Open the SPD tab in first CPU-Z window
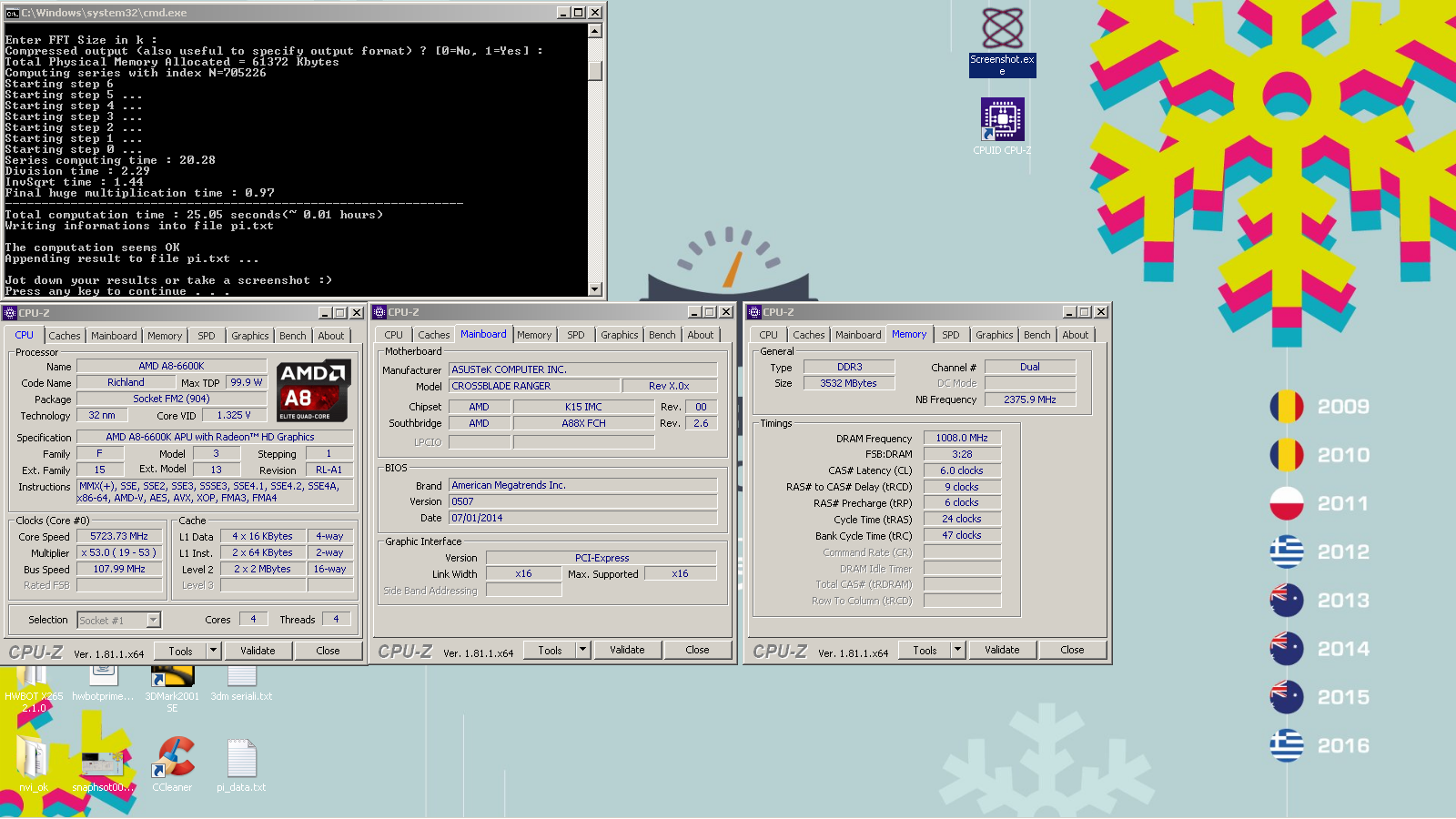 [x=207, y=336]
